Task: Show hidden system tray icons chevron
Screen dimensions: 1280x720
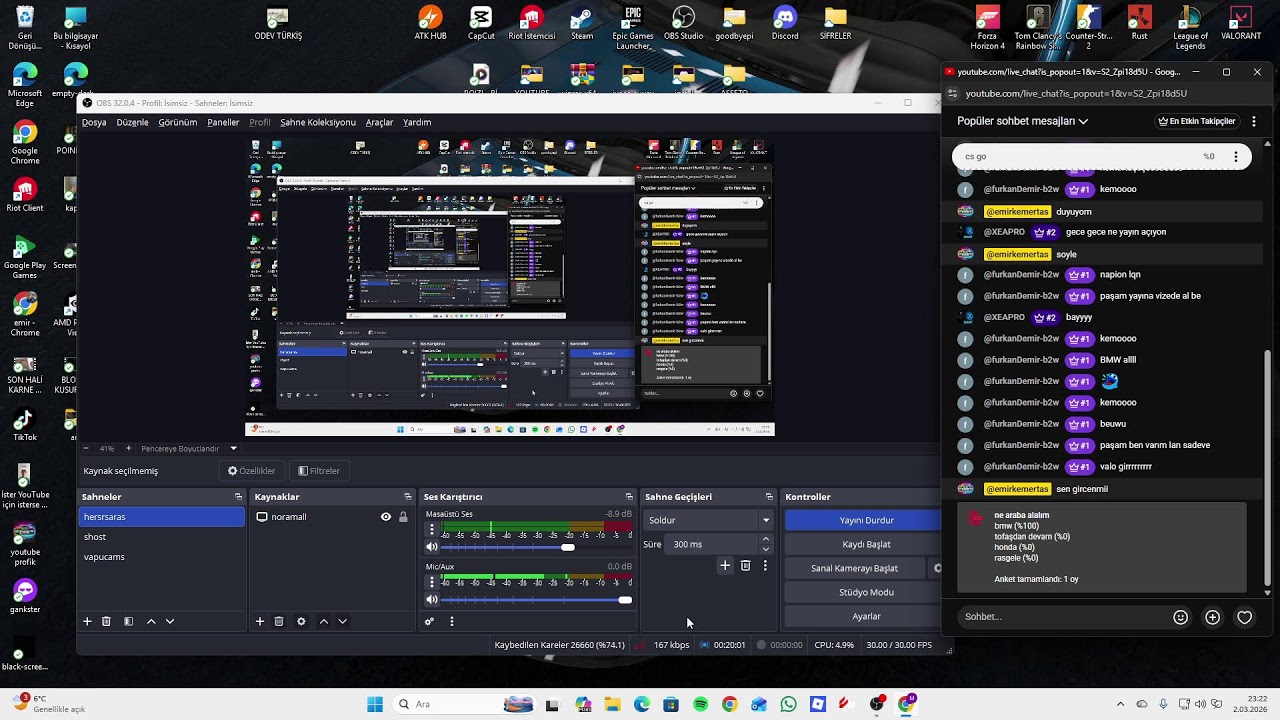Action: point(1120,704)
